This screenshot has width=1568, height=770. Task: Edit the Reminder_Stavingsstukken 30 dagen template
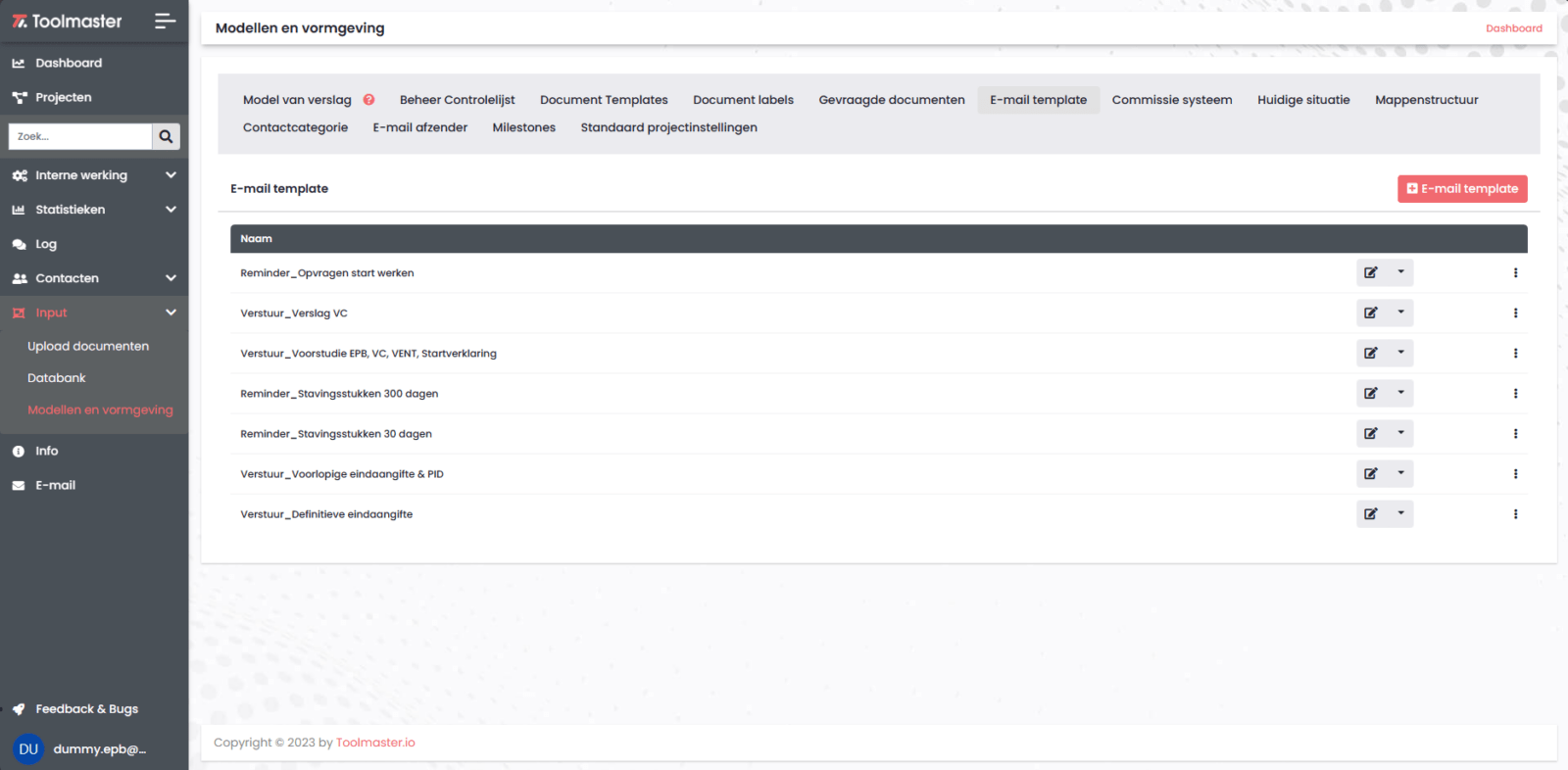pyautogui.click(x=1371, y=434)
